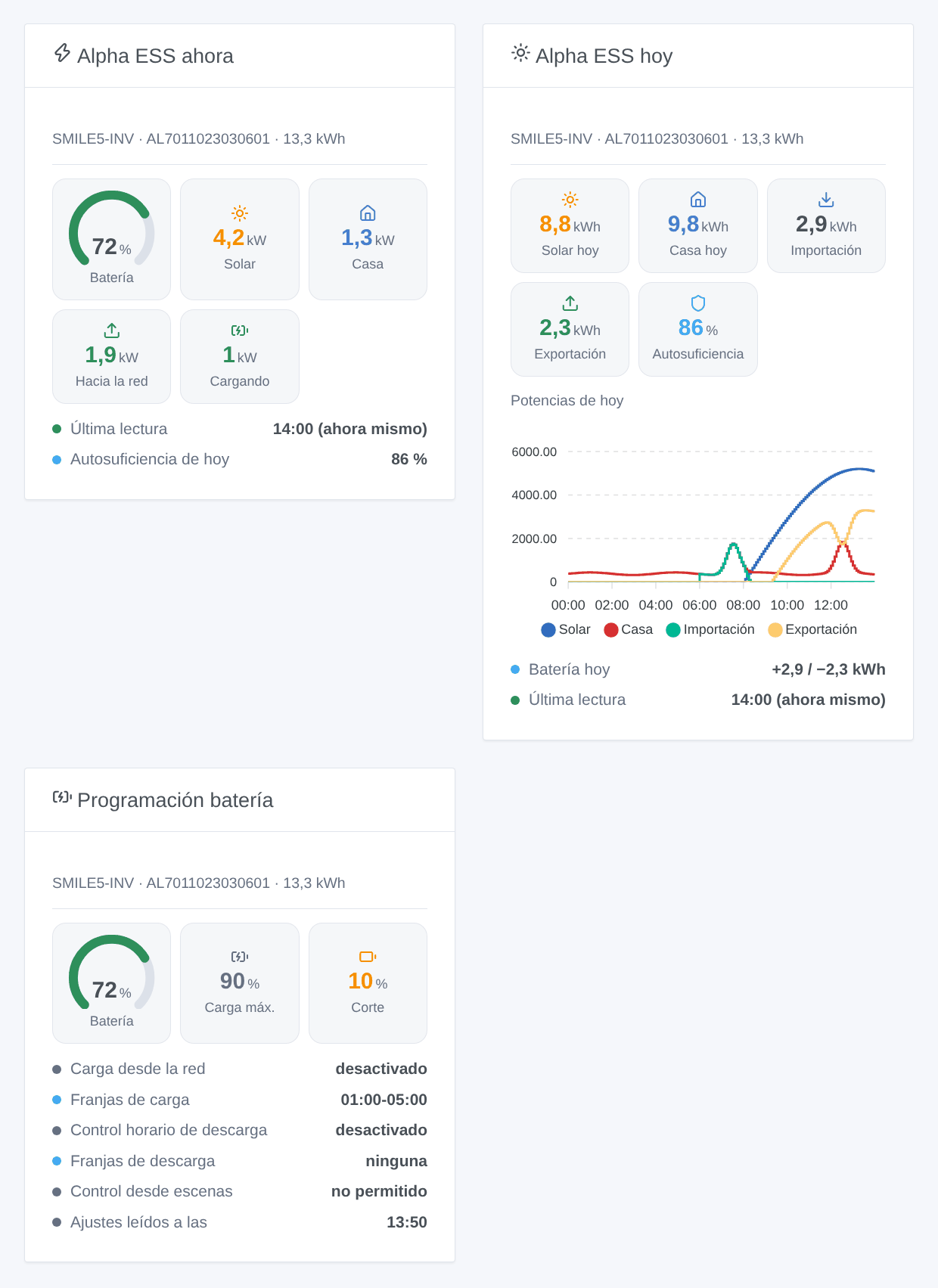The width and height of the screenshot is (938, 1288).
Task: Toggle the Exportación series in chart legend
Action: point(812,629)
